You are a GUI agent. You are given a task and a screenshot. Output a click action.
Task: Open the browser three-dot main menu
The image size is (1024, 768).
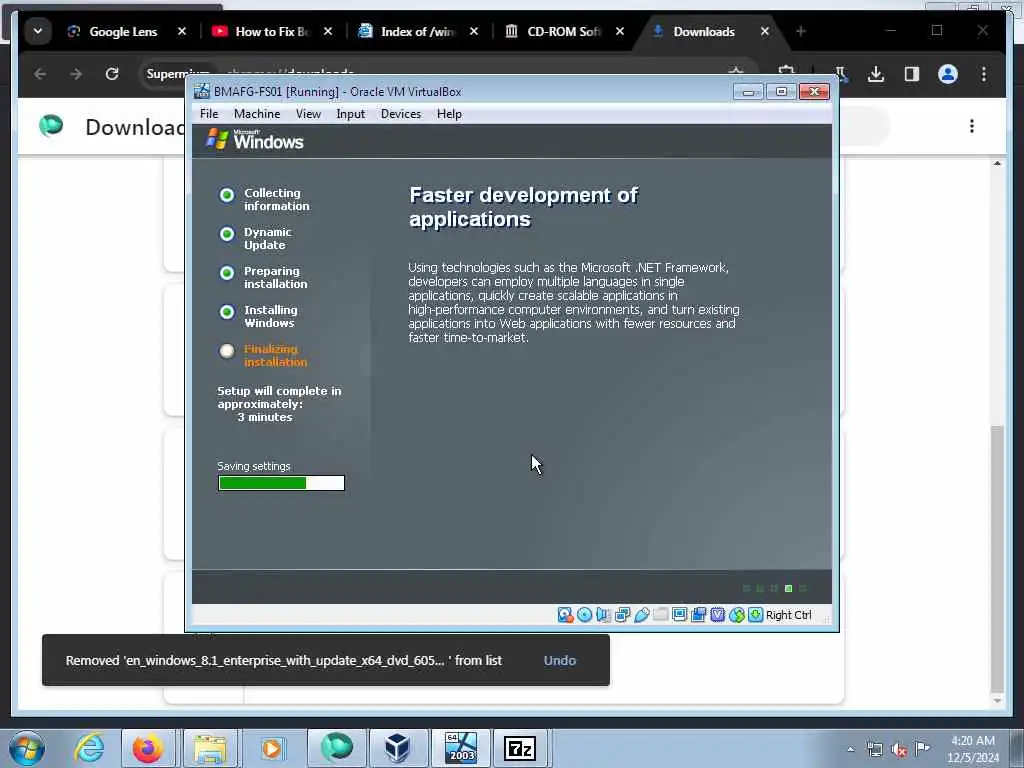pos(984,74)
